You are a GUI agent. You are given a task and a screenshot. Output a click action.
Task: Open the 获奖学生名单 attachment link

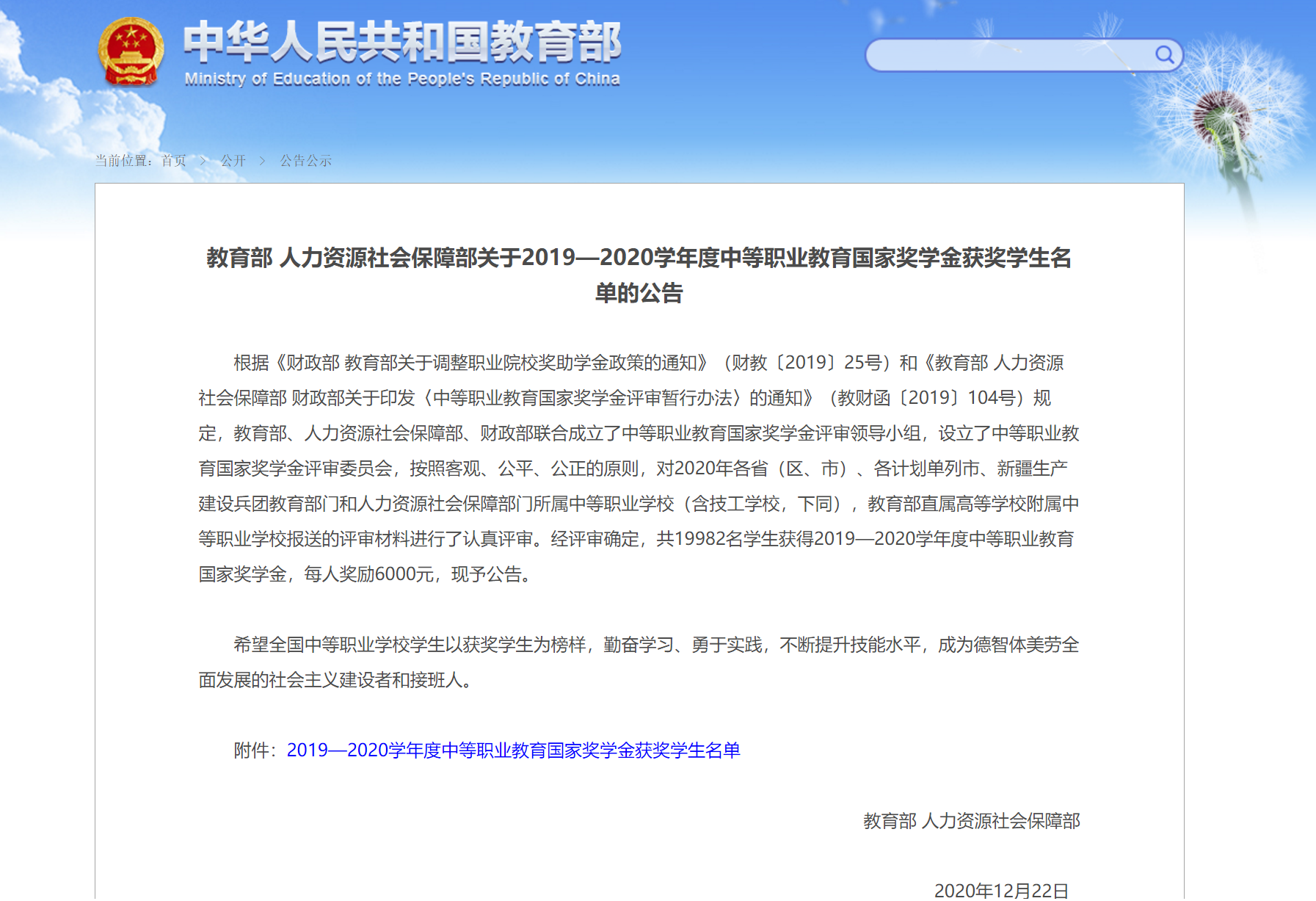(513, 750)
